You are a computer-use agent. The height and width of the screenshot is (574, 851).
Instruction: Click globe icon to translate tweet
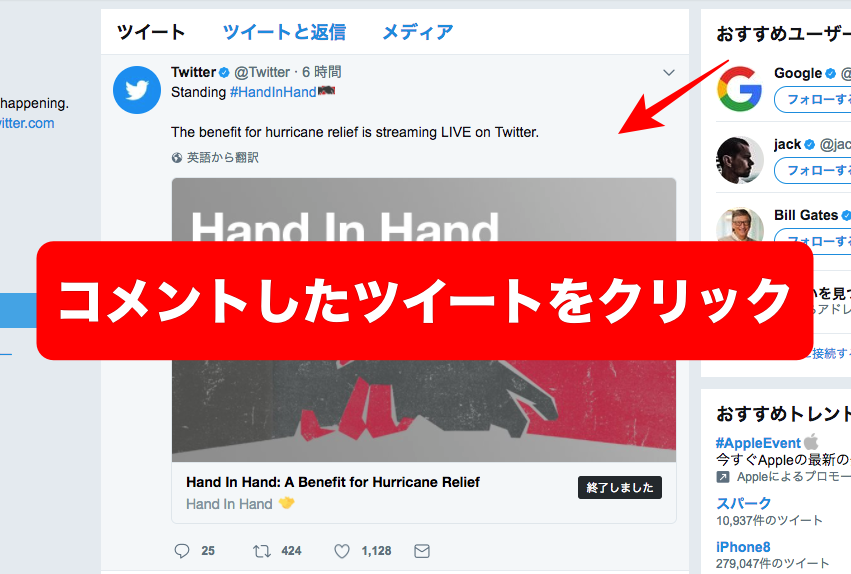click(176, 158)
